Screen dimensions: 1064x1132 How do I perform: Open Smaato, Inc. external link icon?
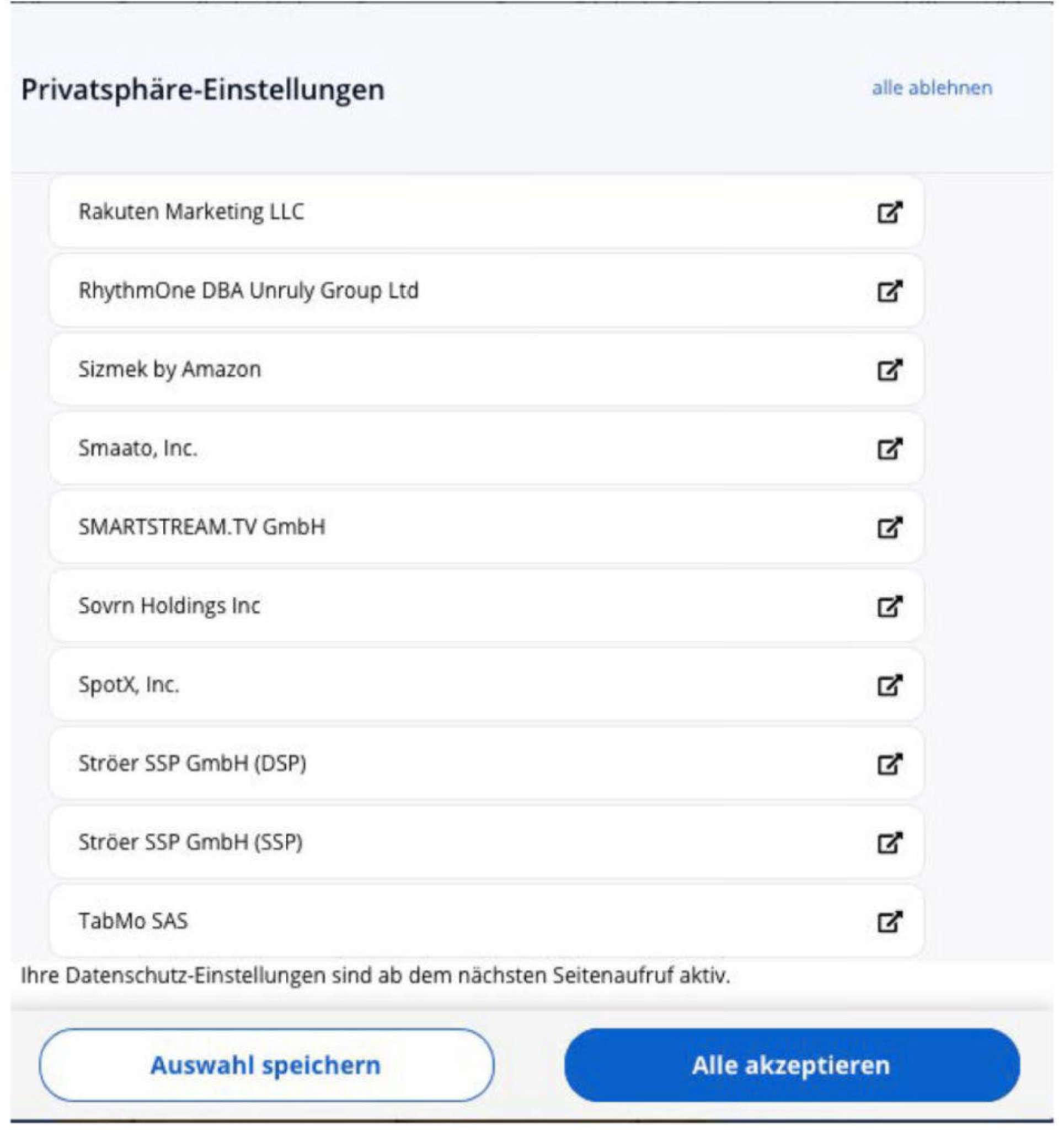889,448
